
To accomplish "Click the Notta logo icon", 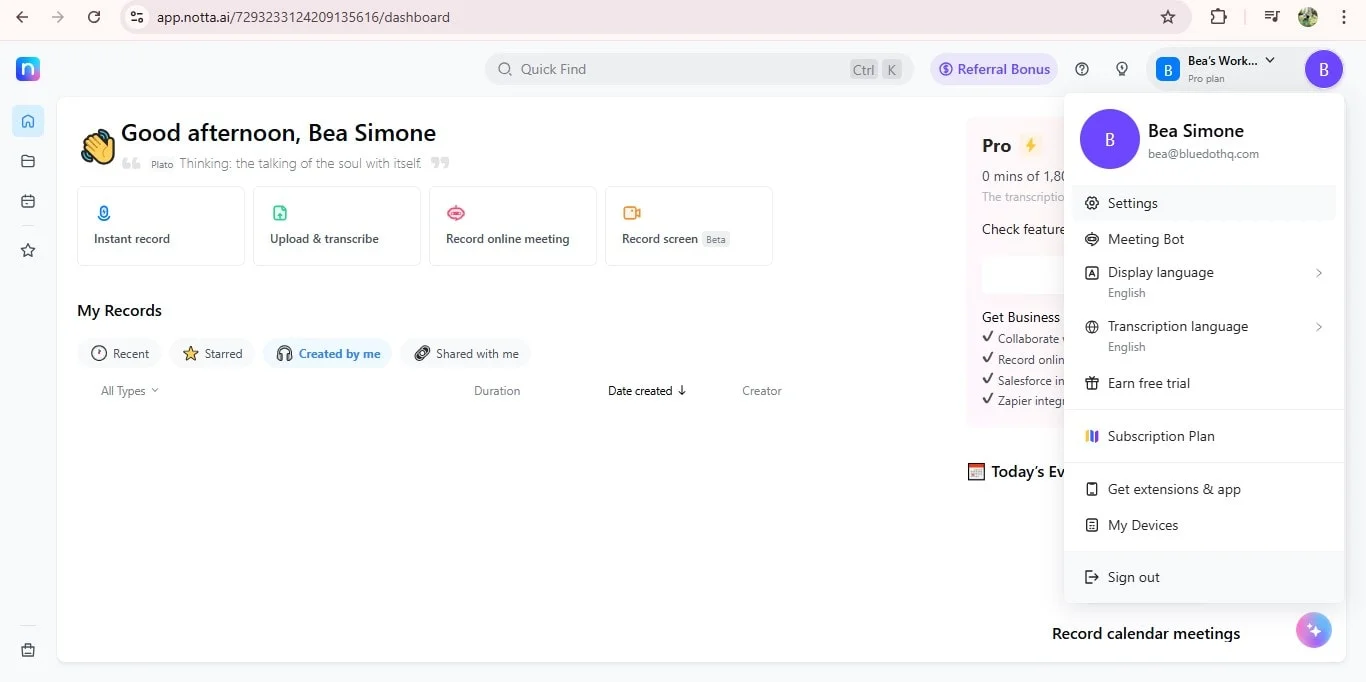I will coord(28,69).
